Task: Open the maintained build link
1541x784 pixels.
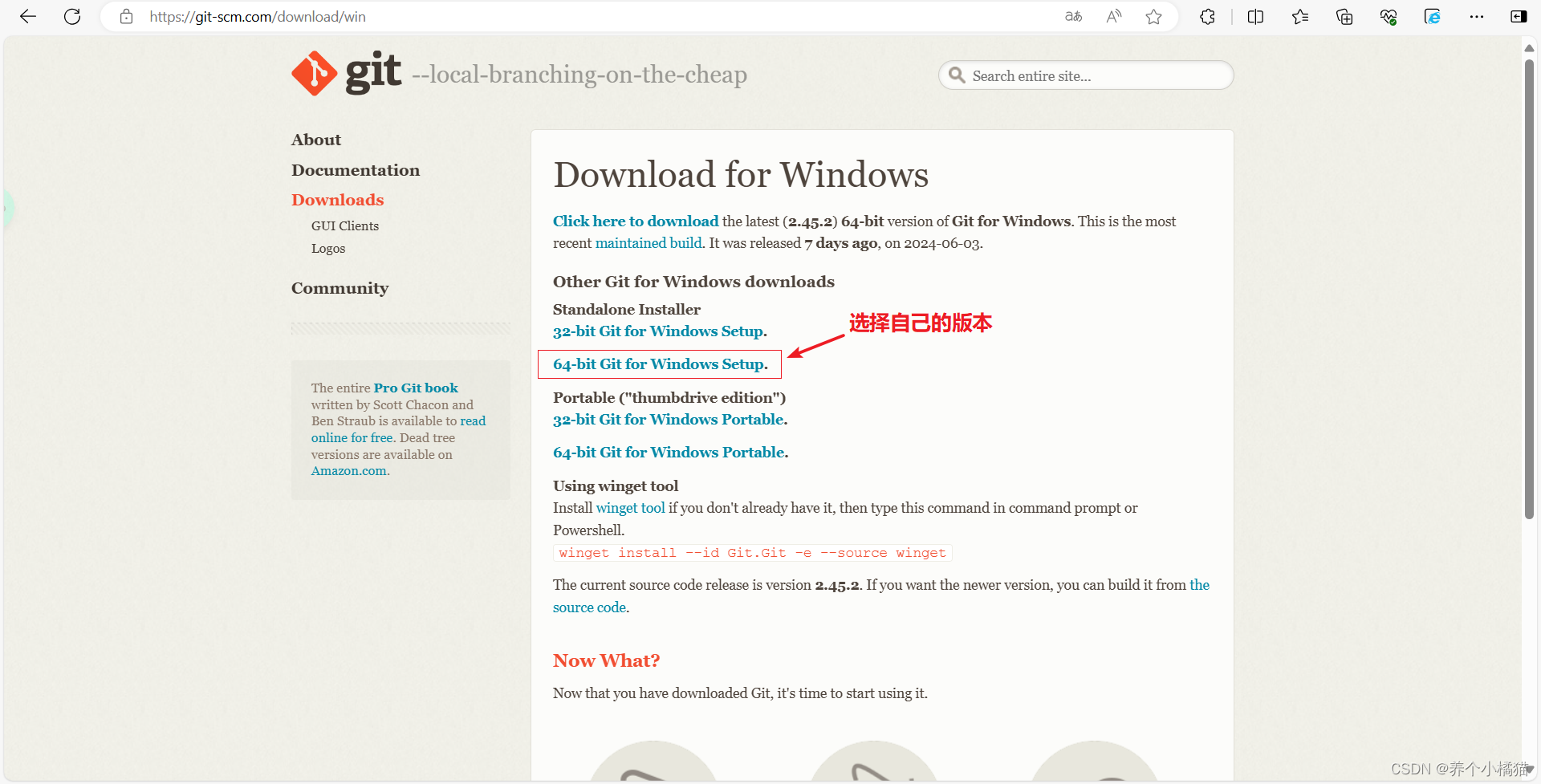Action: [649, 243]
